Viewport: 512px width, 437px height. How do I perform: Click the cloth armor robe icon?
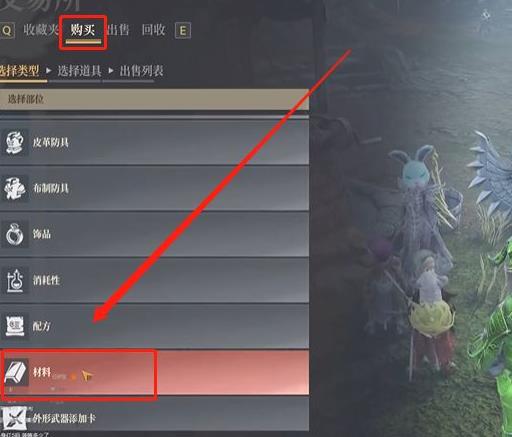pos(15,188)
